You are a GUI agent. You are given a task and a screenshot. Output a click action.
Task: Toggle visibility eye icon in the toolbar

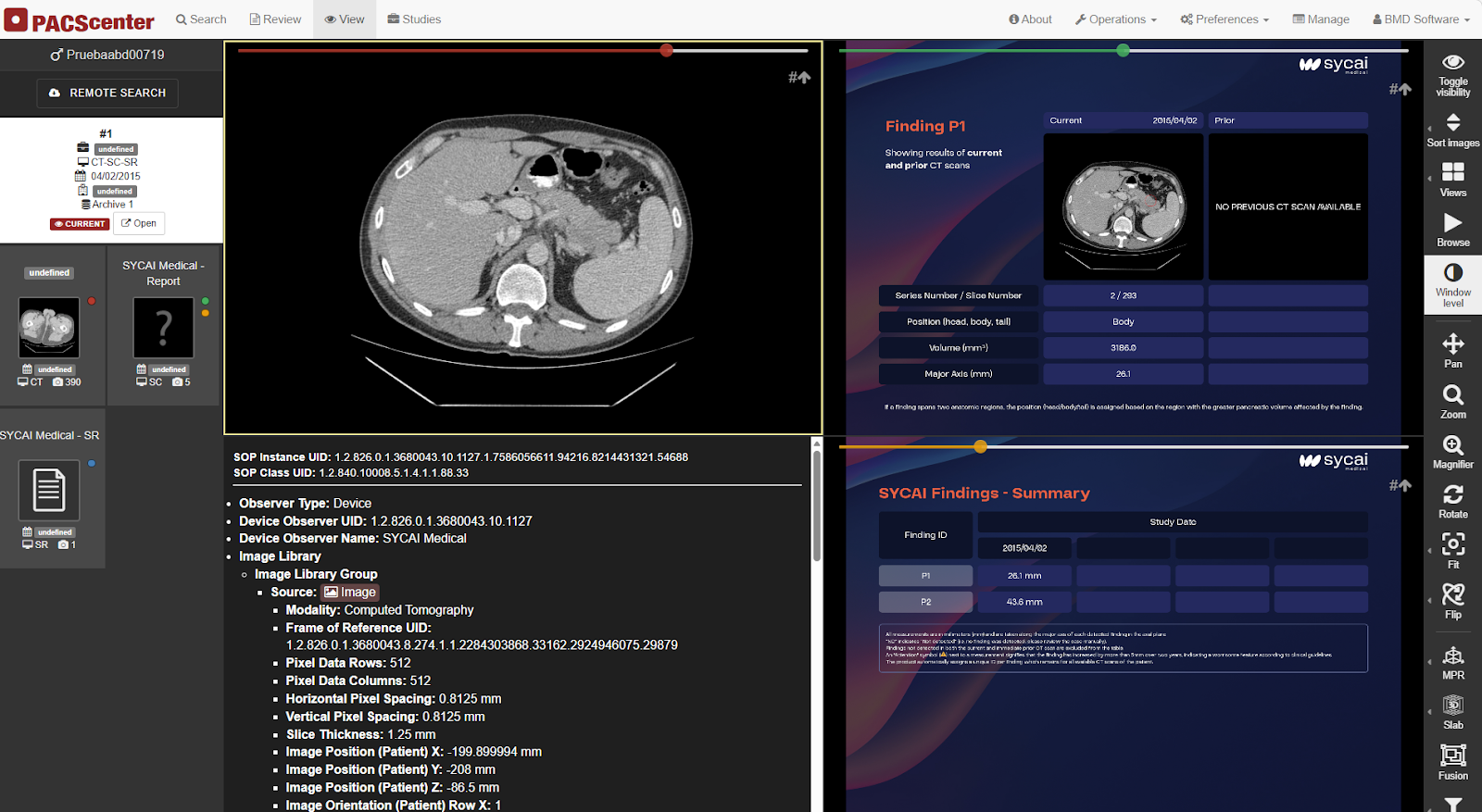tap(1452, 74)
